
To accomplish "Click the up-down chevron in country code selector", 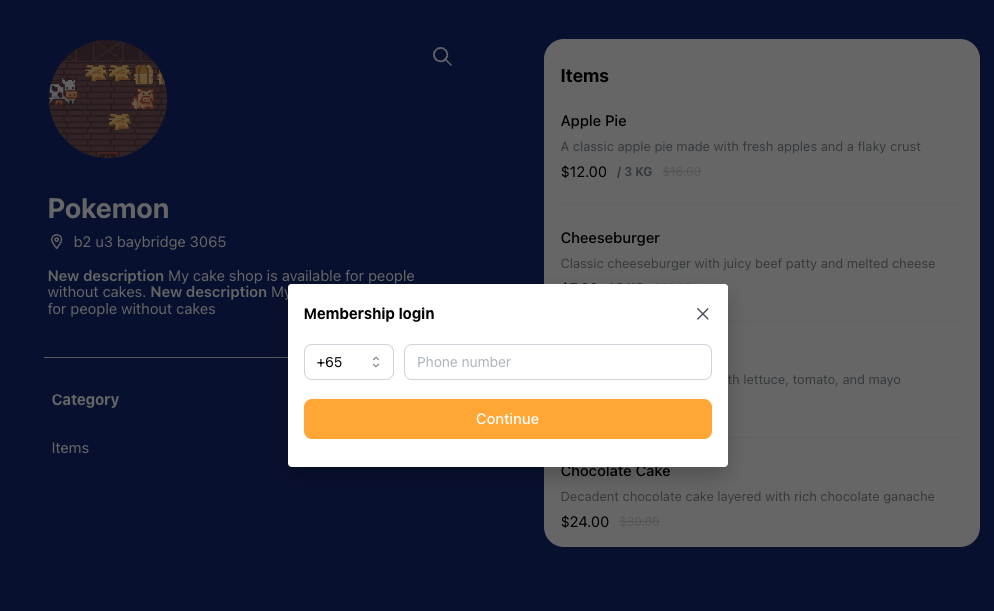I will point(376,362).
